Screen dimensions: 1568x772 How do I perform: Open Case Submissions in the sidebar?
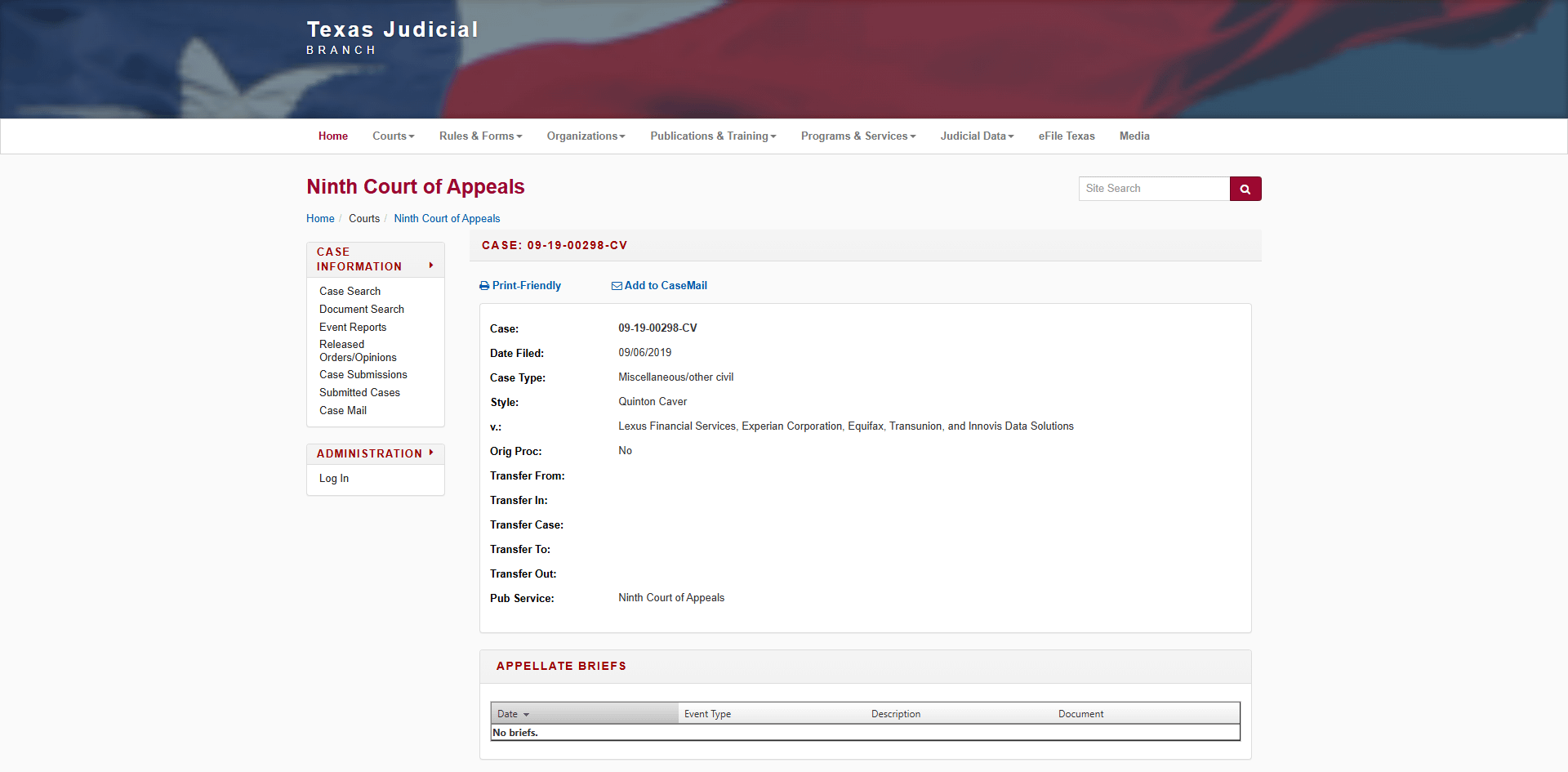[x=363, y=375]
